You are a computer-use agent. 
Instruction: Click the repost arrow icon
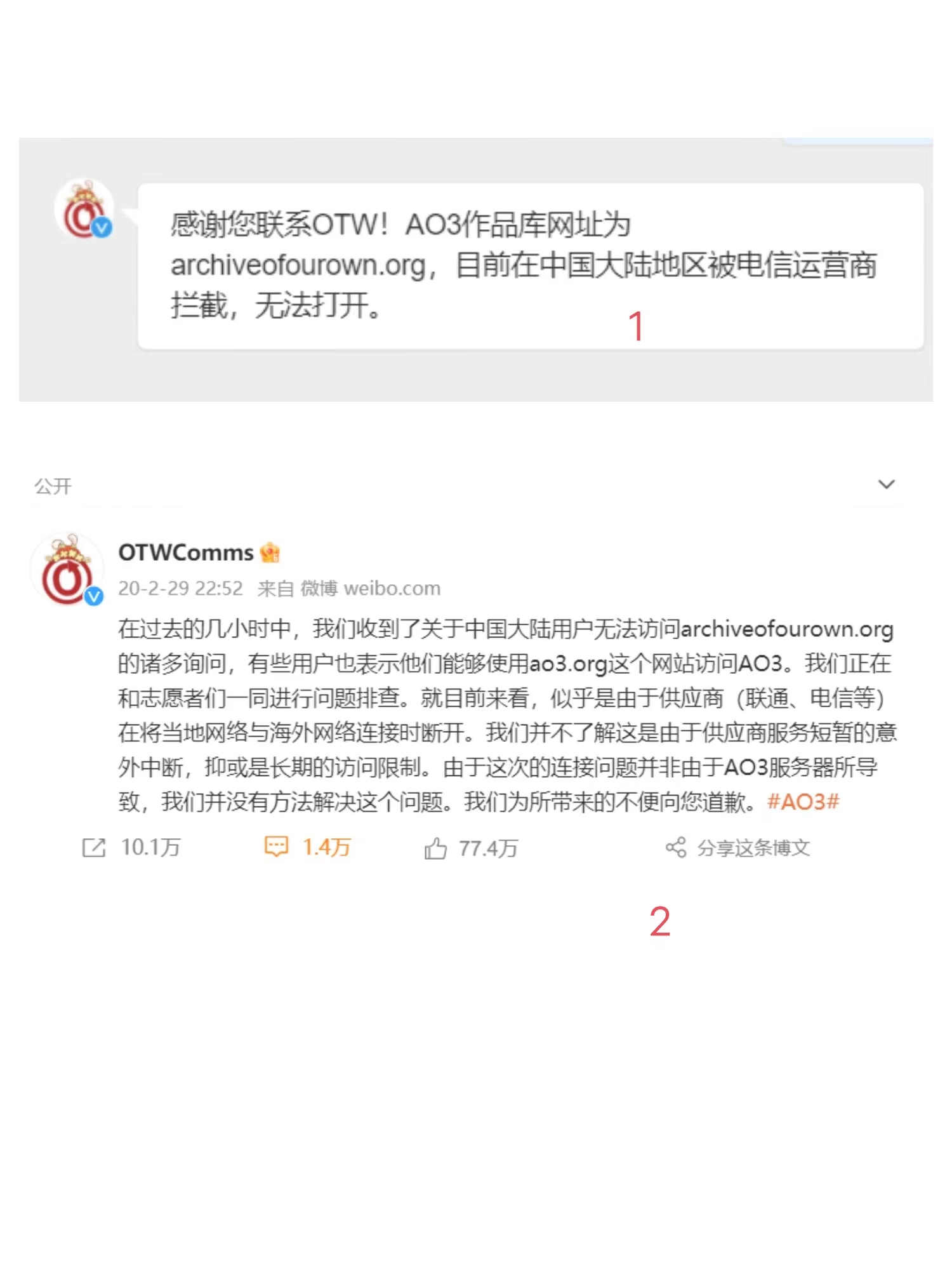coord(94,848)
